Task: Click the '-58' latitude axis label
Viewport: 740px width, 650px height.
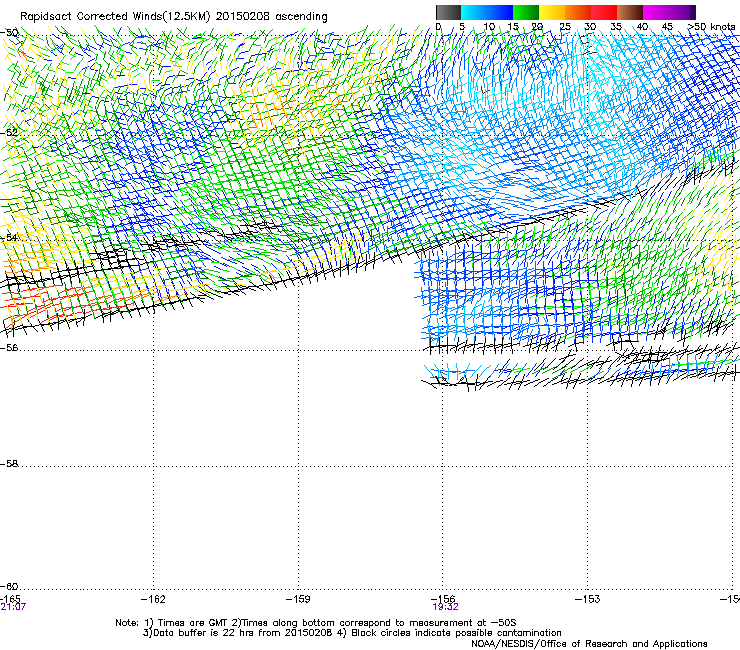Action: tap(9, 464)
